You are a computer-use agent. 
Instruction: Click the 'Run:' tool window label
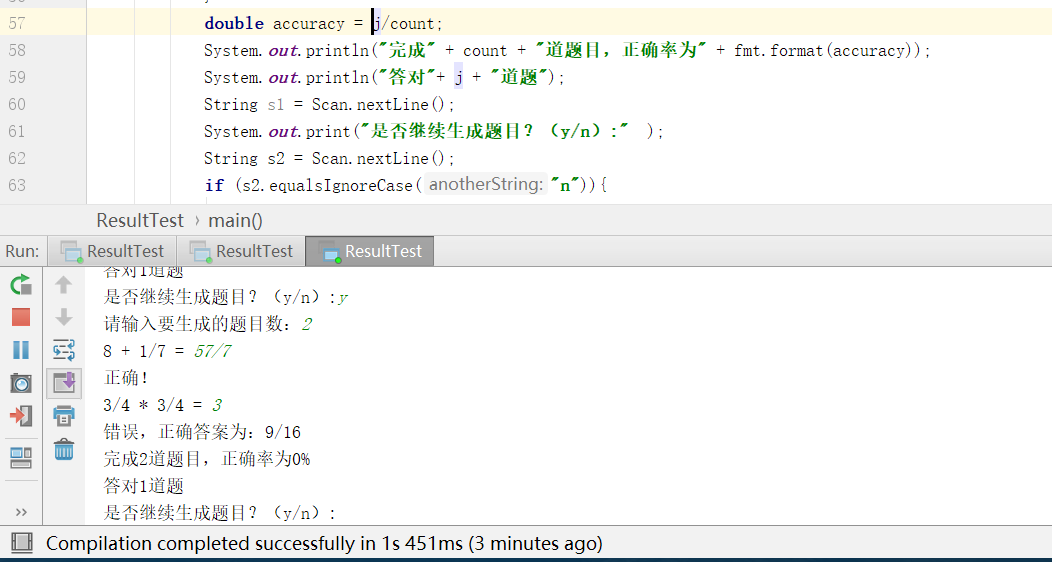22,251
